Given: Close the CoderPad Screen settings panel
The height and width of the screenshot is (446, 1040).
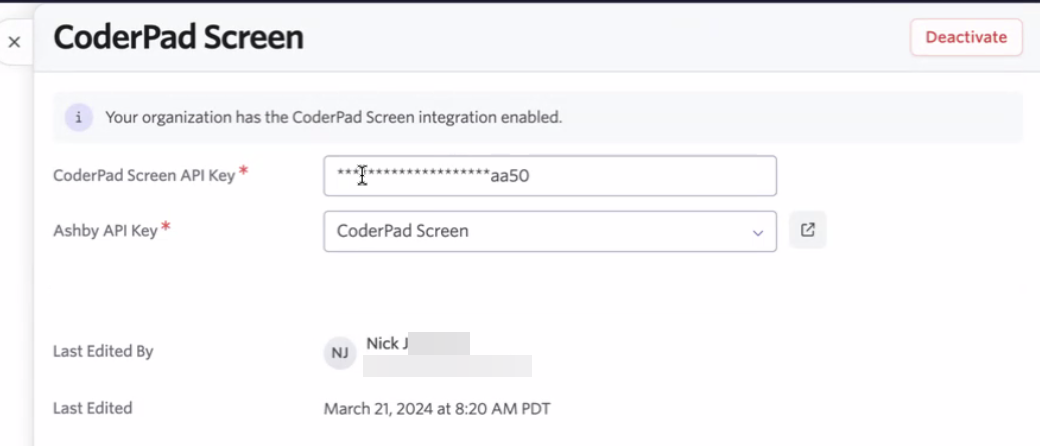Looking at the screenshot, I should pyautogui.click(x=14, y=42).
